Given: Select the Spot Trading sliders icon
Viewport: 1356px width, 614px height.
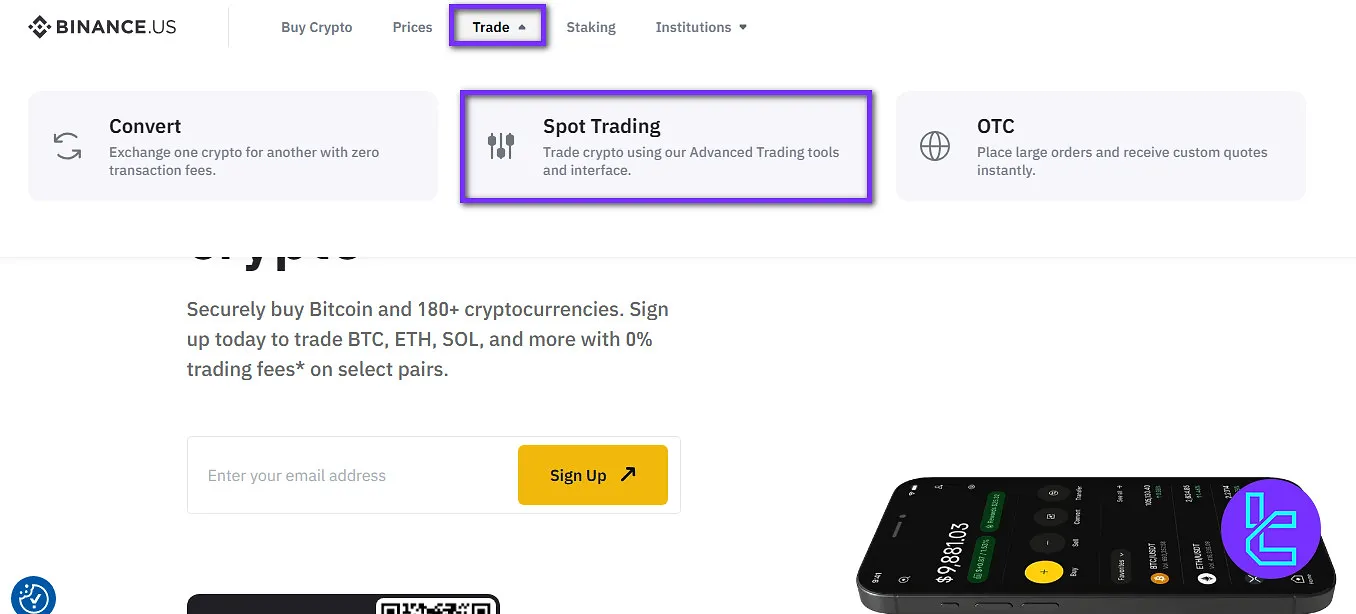Looking at the screenshot, I should (x=501, y=144).
